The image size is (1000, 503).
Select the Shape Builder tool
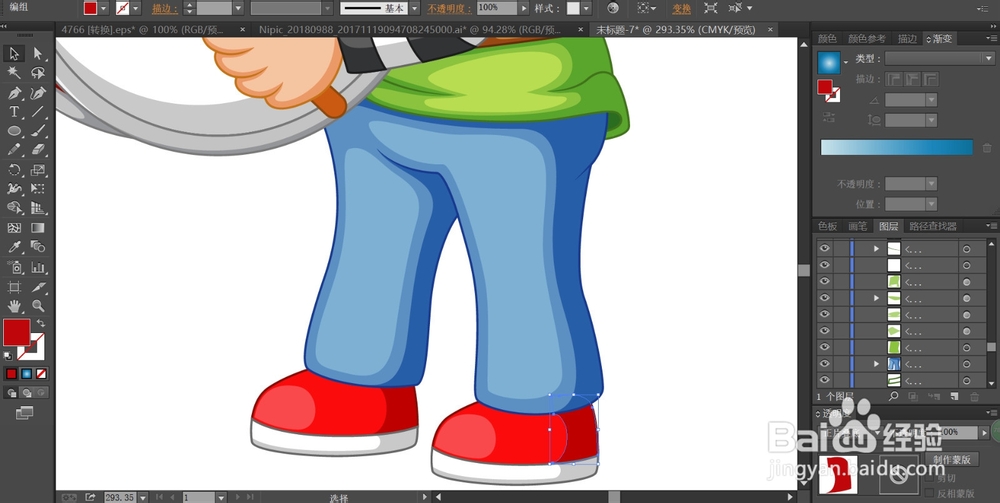click(14, 208)
